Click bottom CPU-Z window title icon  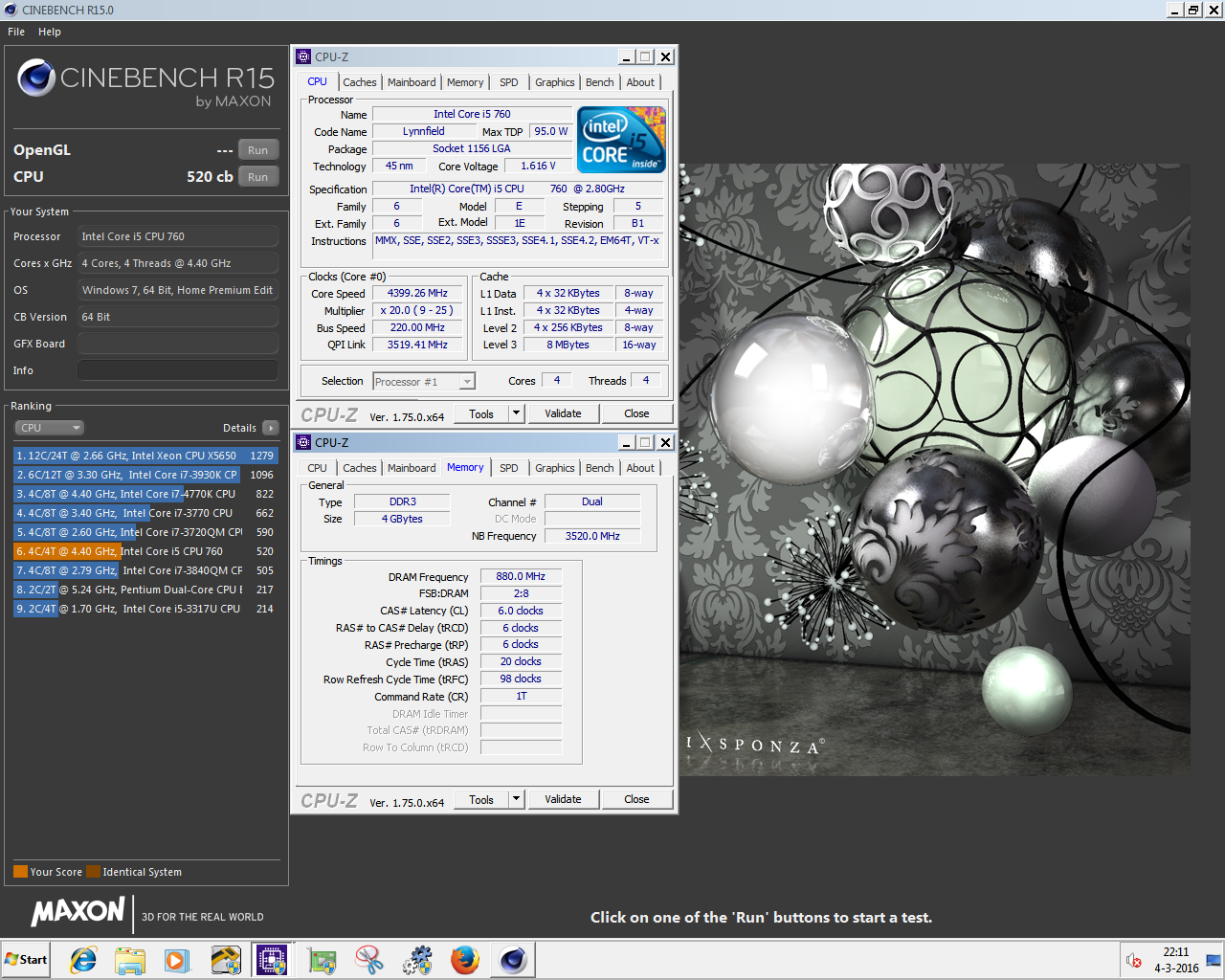[x=303, y=442]
